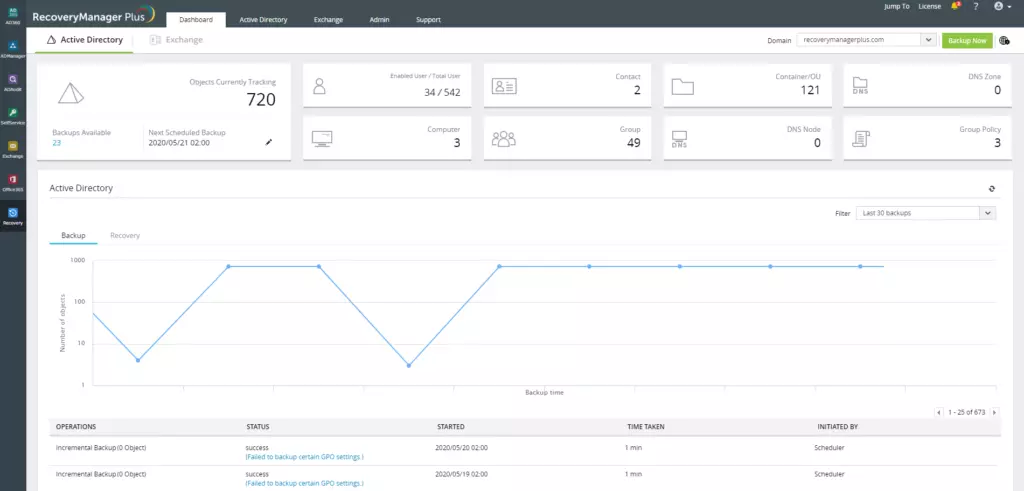Screen dimensions: 1024x491
Task: Go to the next page of results
Action: click(995, 412)
